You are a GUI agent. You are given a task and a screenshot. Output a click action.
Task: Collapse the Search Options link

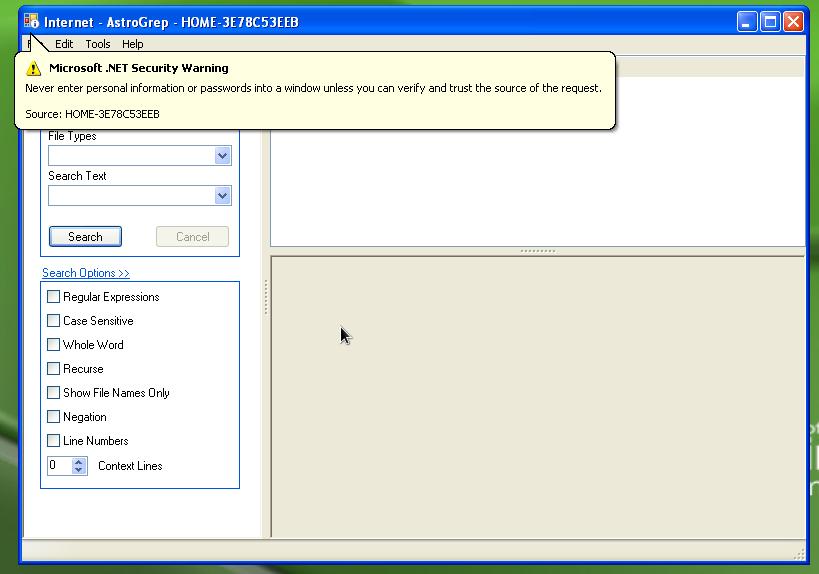86,273
